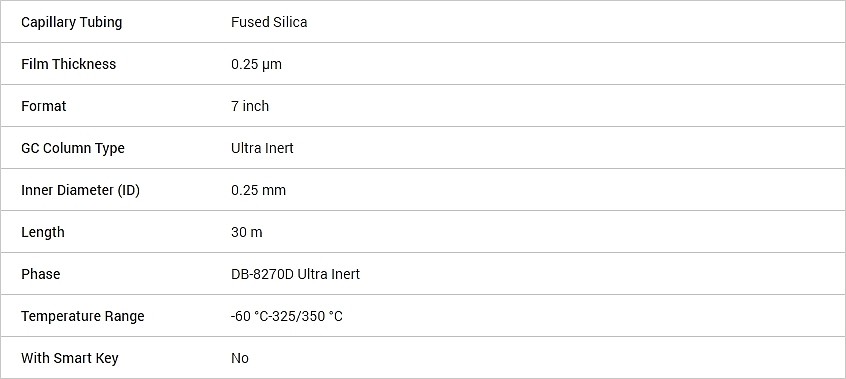Select the 30 m value
The width and height of the screenshot is (846, 379).
click(247, 232)
